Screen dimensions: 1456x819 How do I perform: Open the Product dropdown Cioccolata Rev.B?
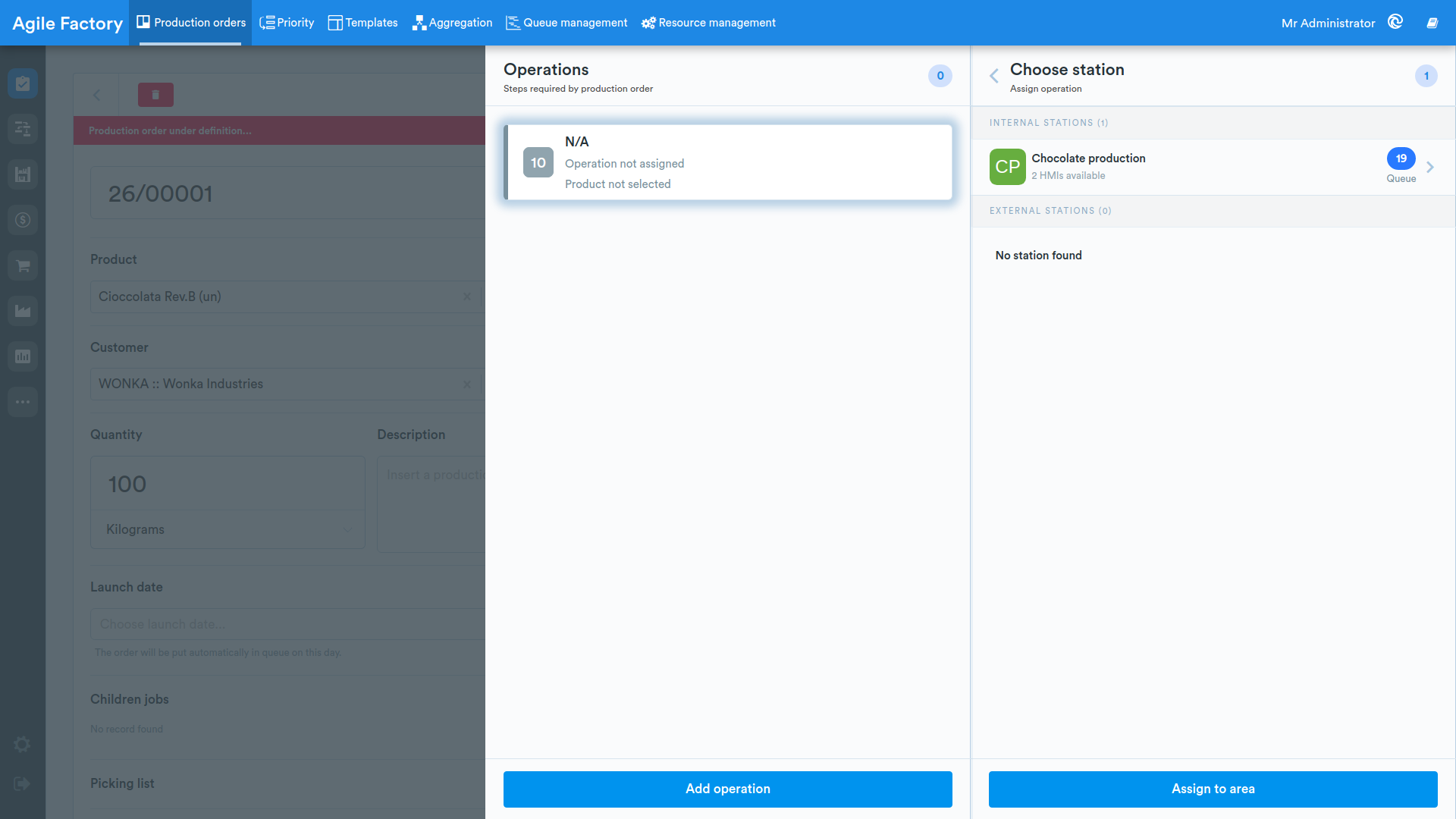288,297
